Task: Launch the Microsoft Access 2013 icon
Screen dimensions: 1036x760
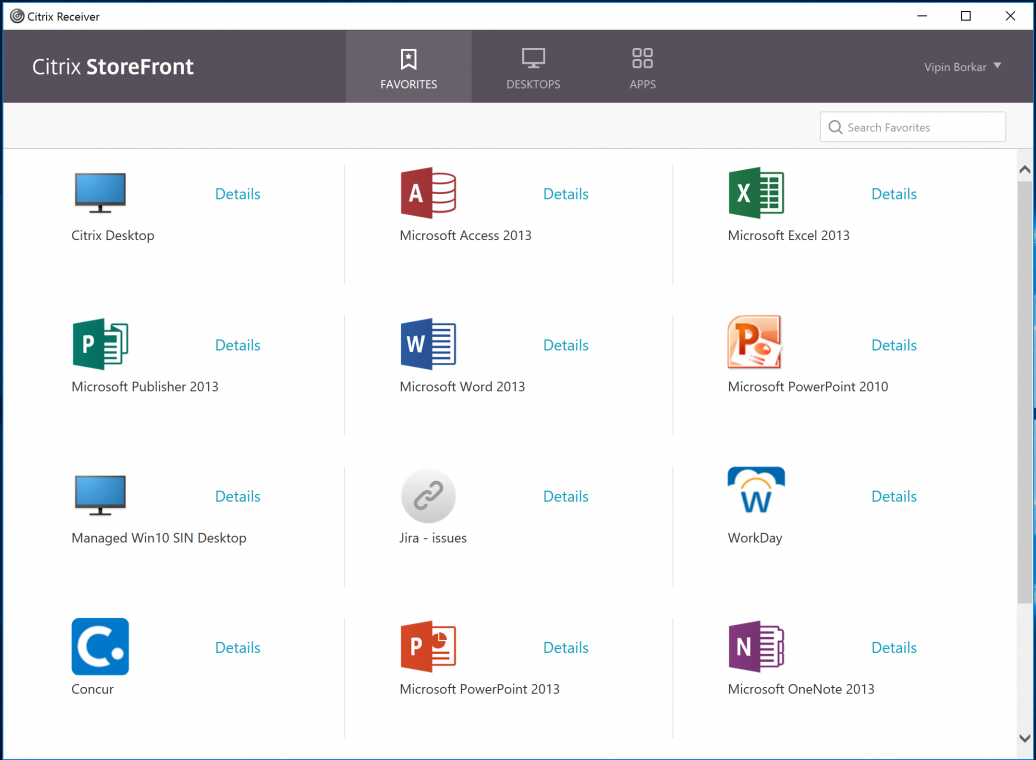Action: pyautogui.click(x=428, y=193)
